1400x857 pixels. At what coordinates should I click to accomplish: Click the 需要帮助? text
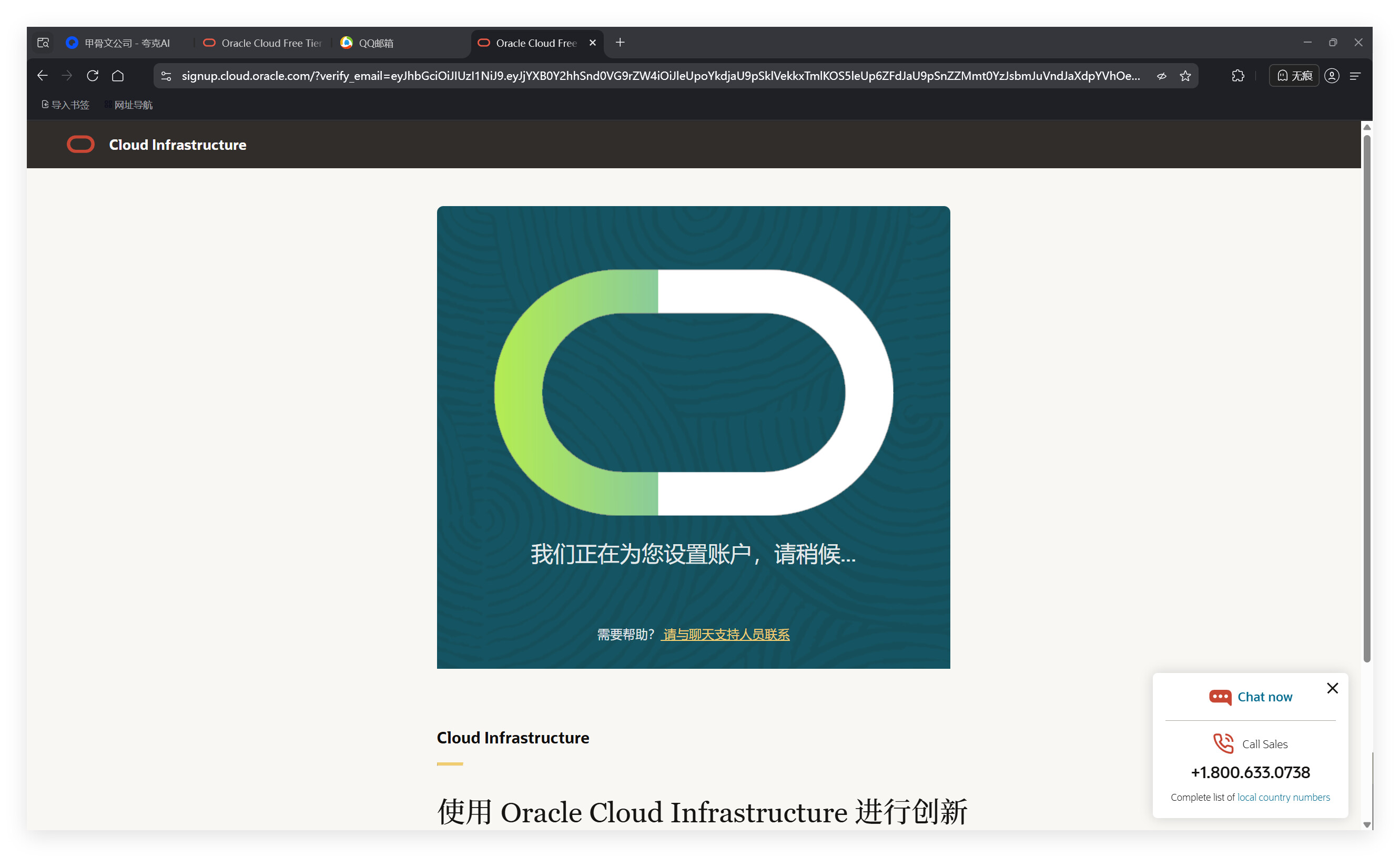point(625,635)
